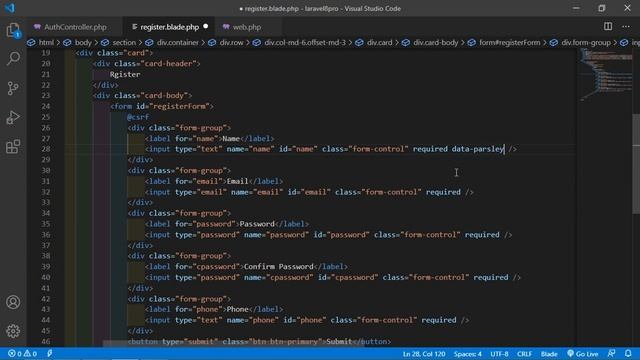Screen dimensions: 640x360
Task: Click the lightning port icon in status bar
Action: tap(49, 353)
